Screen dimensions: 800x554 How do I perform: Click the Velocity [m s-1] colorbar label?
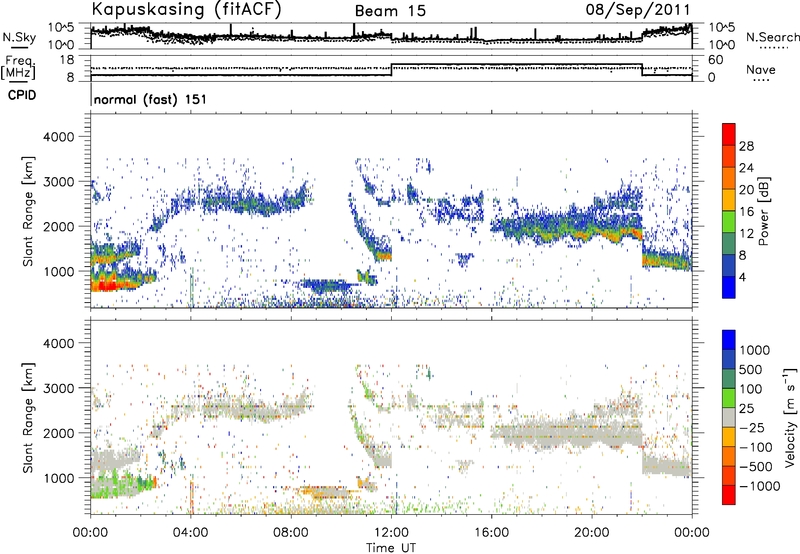(790, 417)
